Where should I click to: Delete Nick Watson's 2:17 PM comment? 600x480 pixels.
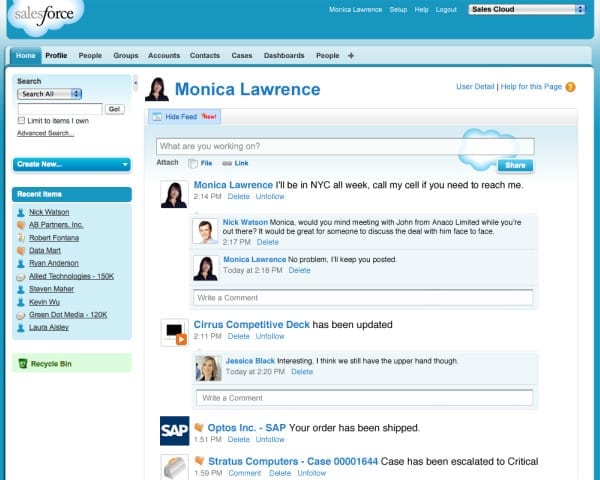268,242
